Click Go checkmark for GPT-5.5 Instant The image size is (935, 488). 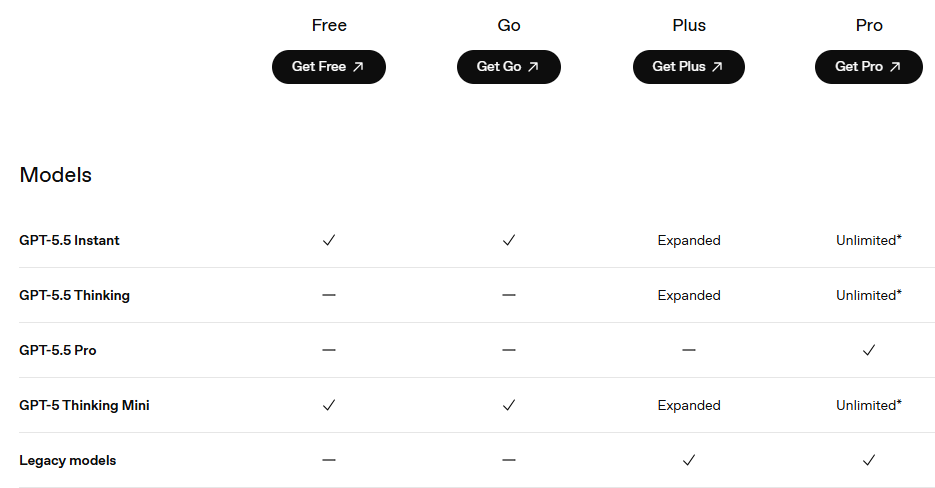[x=509, y=240]
